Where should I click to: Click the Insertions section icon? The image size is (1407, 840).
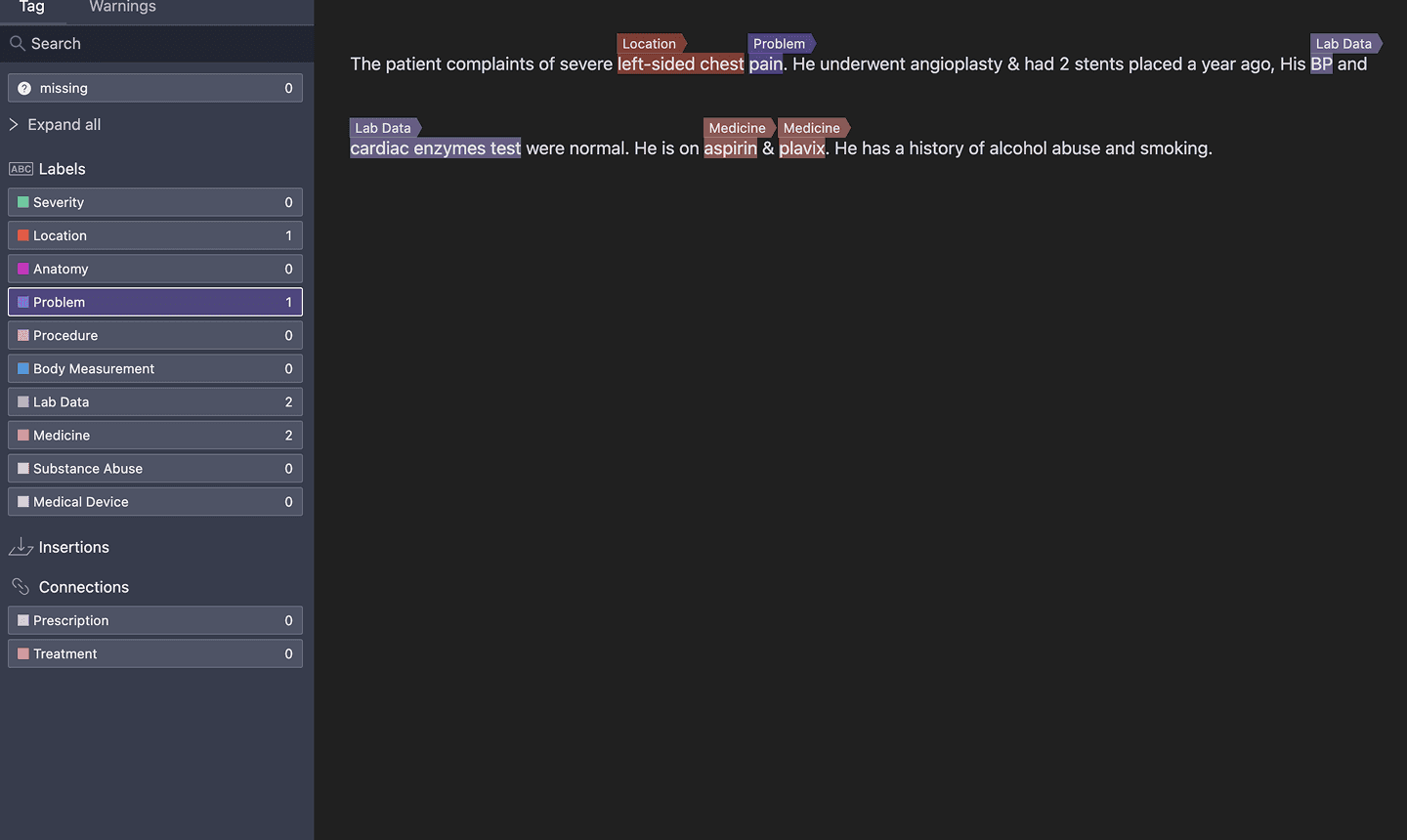pyautogui.click(x=21, y=547)
